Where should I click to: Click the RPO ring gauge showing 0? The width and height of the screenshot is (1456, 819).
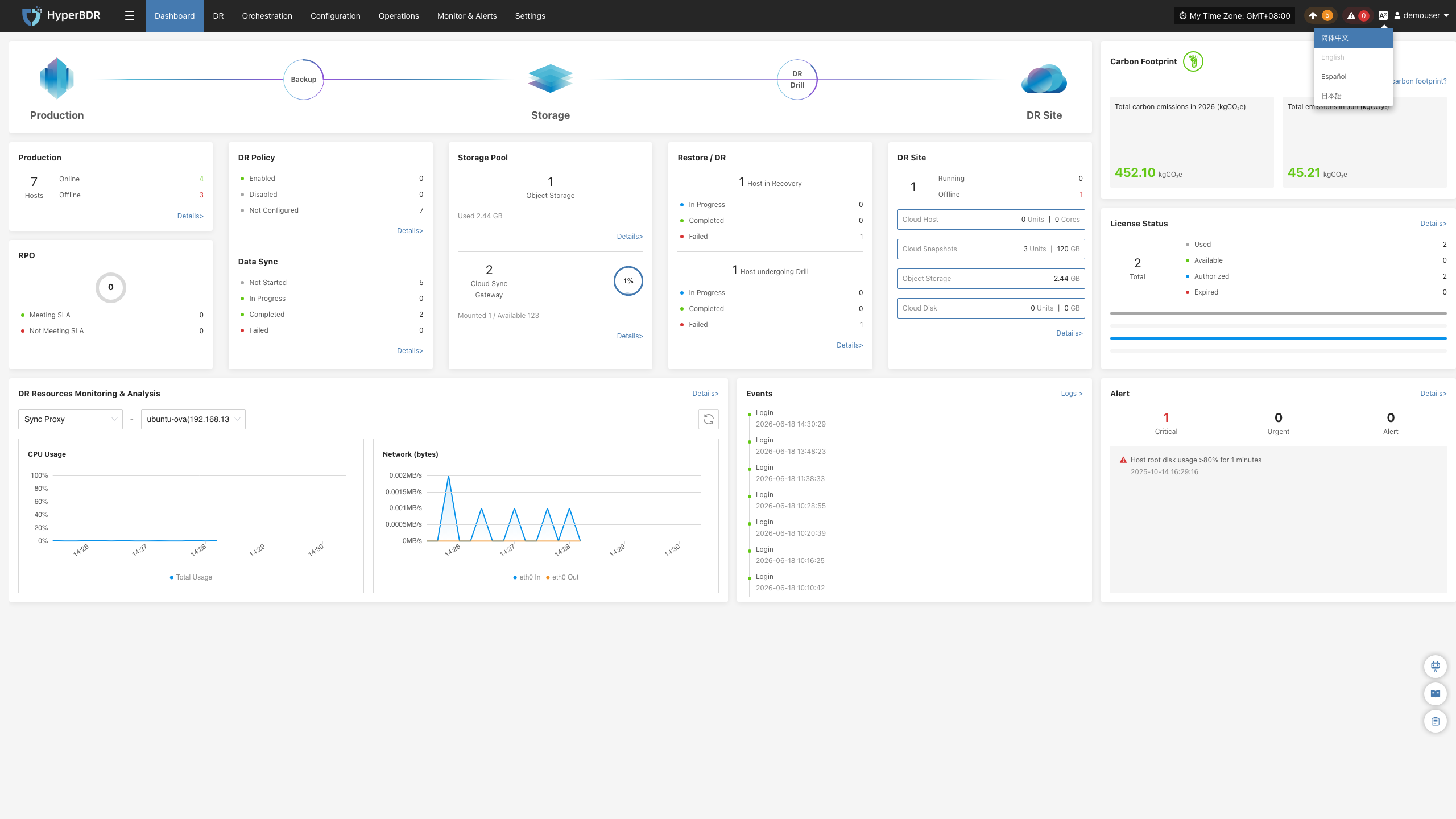[111, 287]
